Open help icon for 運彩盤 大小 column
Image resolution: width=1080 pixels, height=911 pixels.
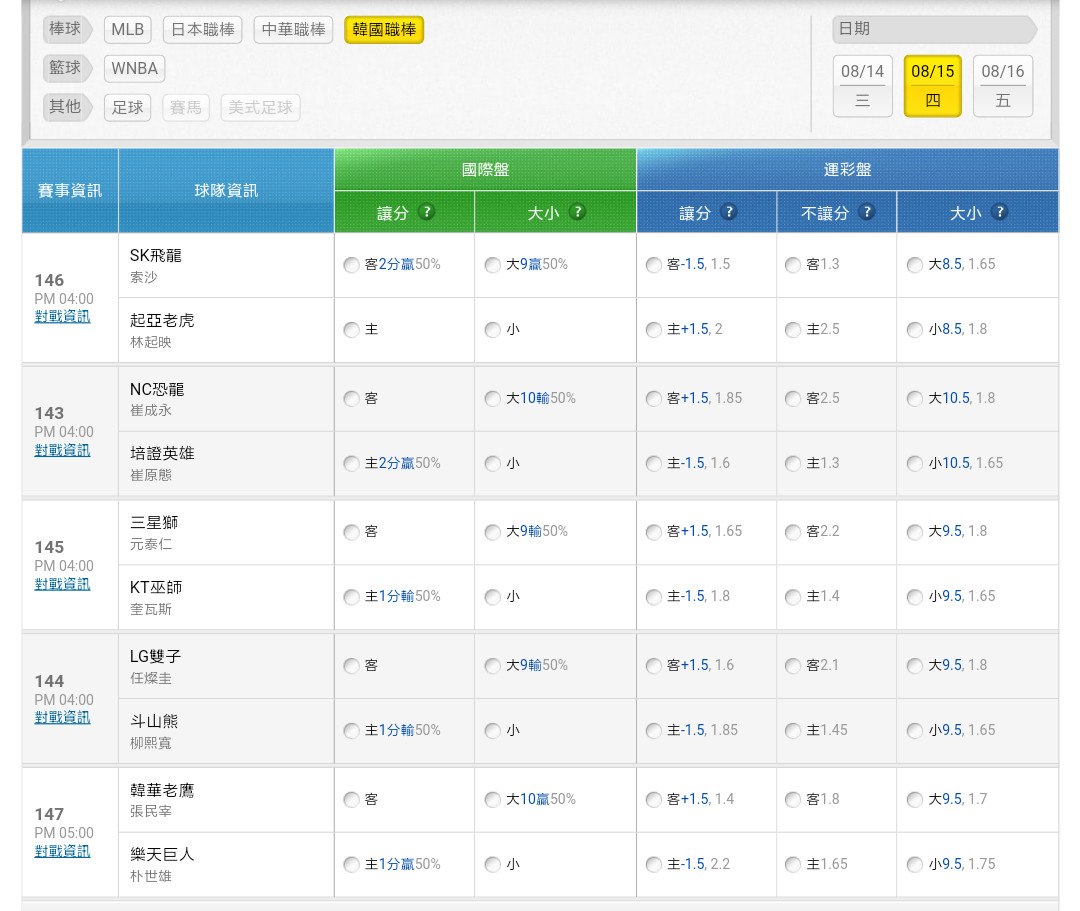(x=999, y=212)
